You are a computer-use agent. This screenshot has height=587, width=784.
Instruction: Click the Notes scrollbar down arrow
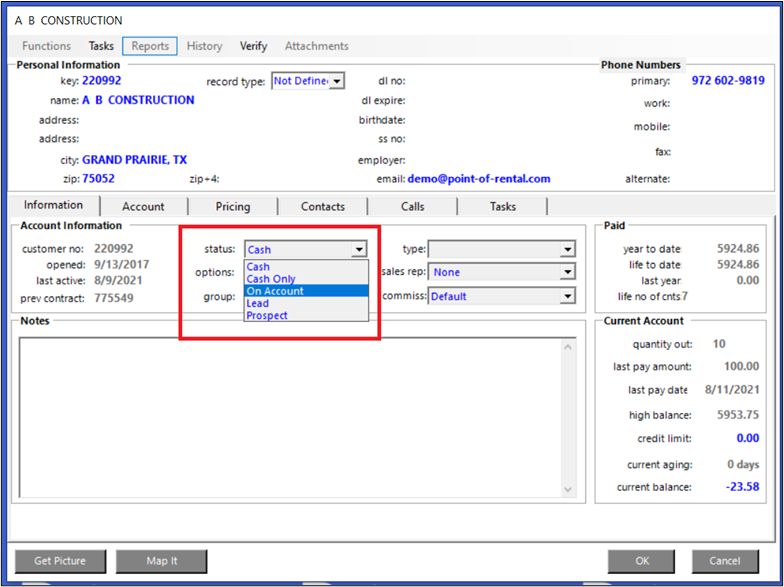pyautogui.click(x=568, y=490)
